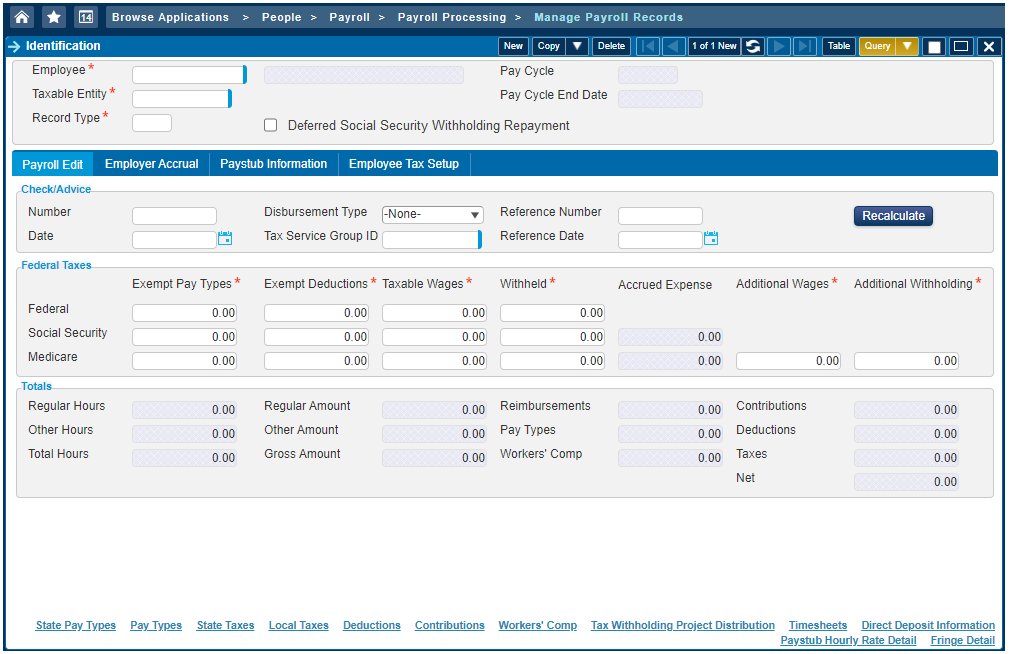Expand the Disbursement Type dropdown

tap(432, 215)
